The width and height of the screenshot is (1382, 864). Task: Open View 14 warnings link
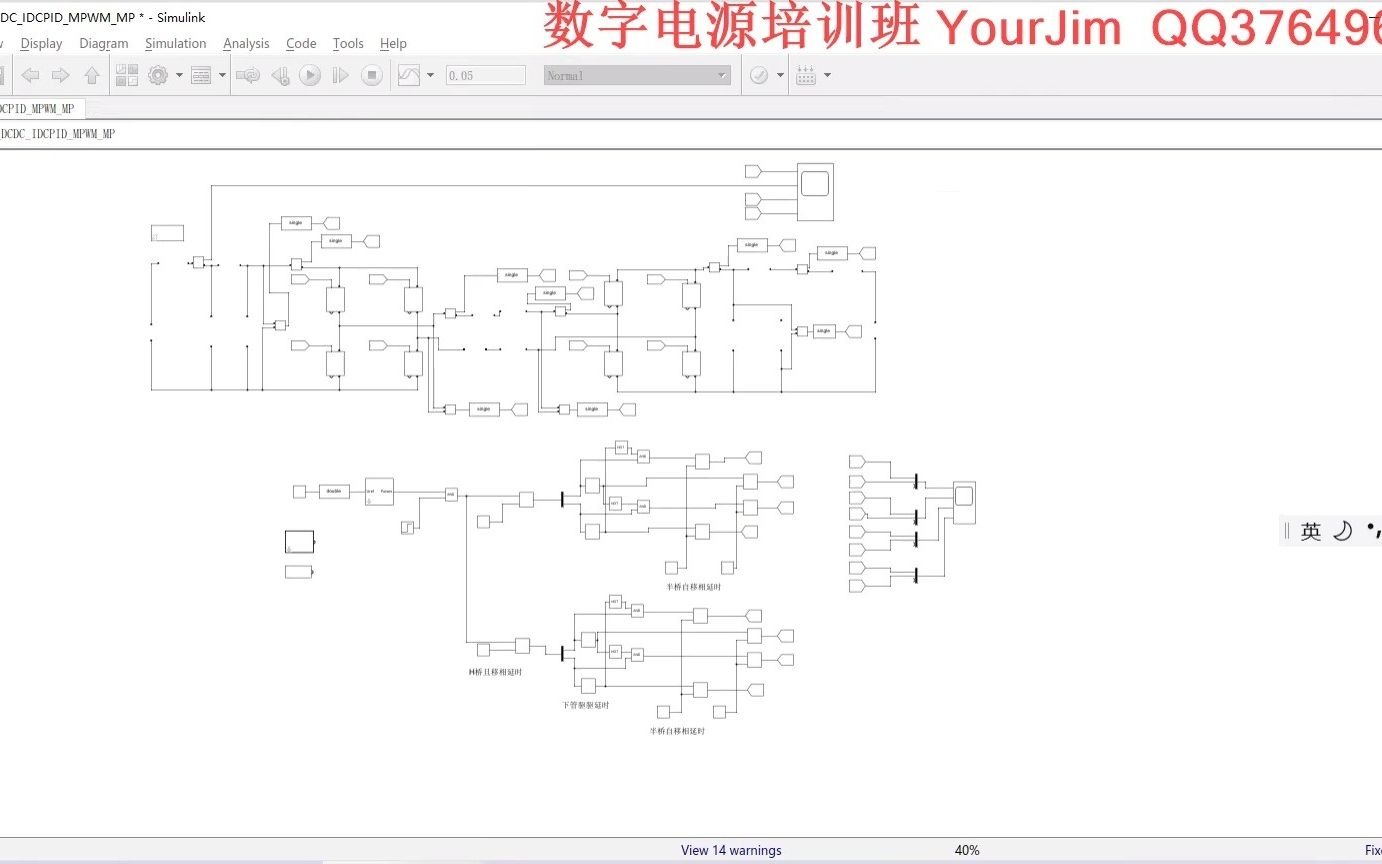pos(730,849)
